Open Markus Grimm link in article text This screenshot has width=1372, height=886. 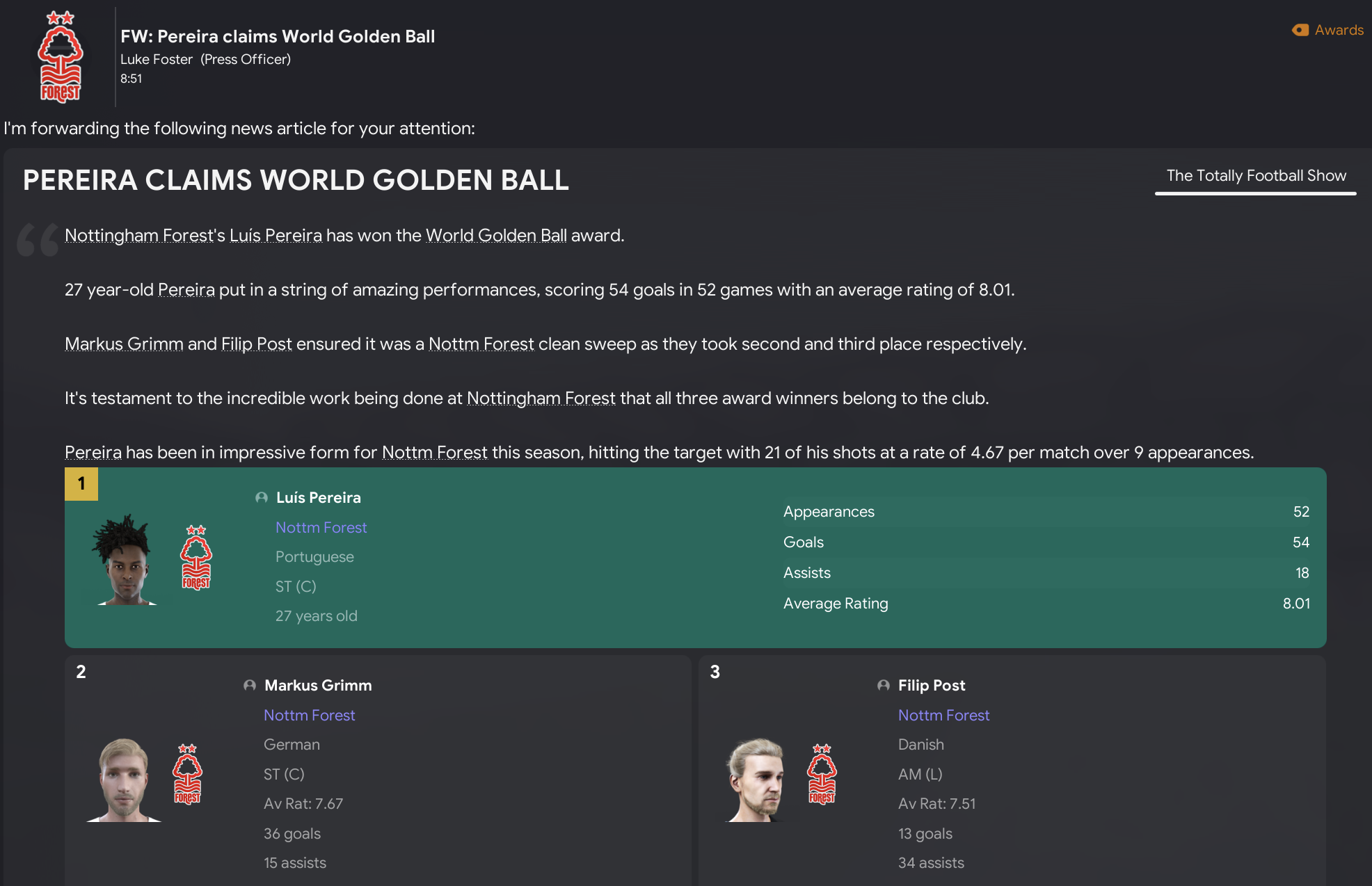pos(124,344)
